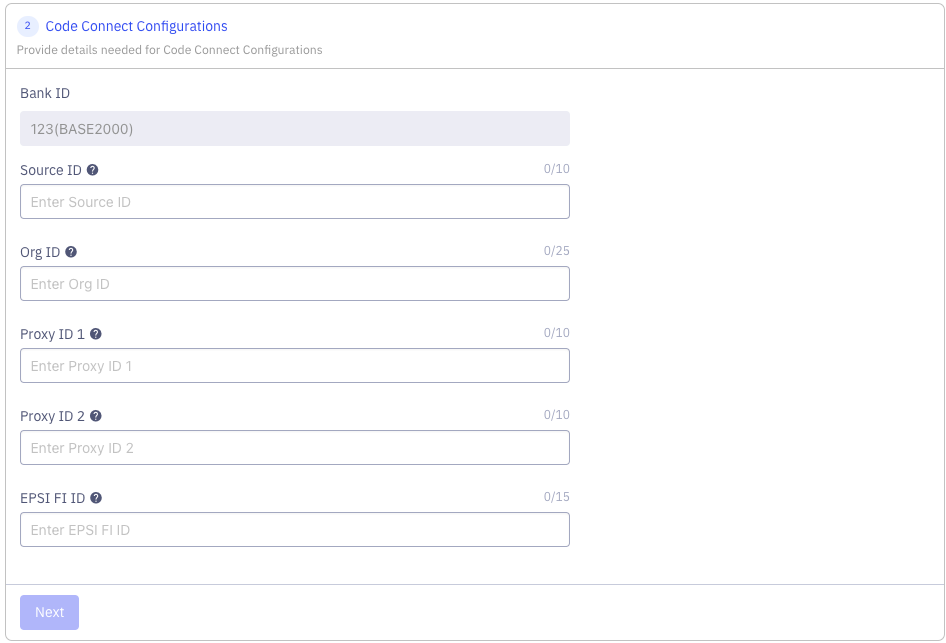Show the Proxy ID 1 help tooltip icon
This screenshot has height=643, width=946.
click(x=96, y=335)
